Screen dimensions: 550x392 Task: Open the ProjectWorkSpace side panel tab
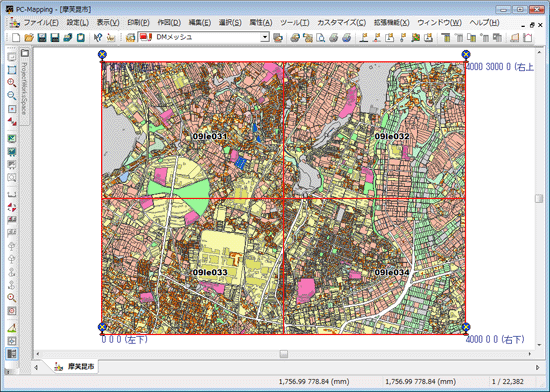(x=24, y=86)
